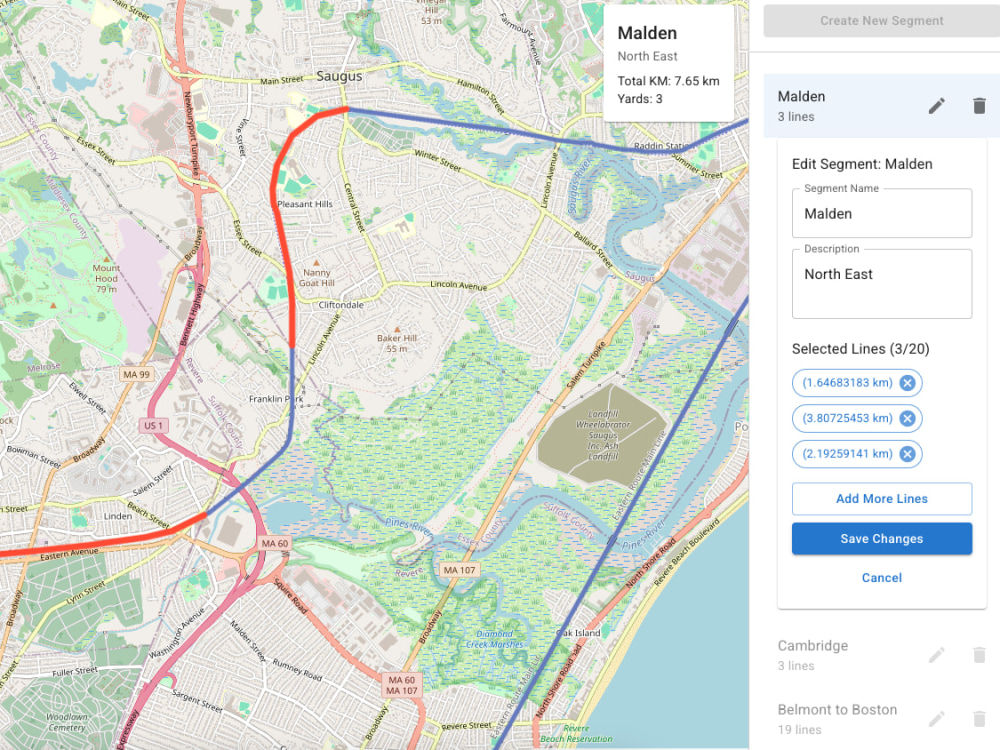Click Add More Lines button
Screen dimensions: 1000x750
point(881,499)
